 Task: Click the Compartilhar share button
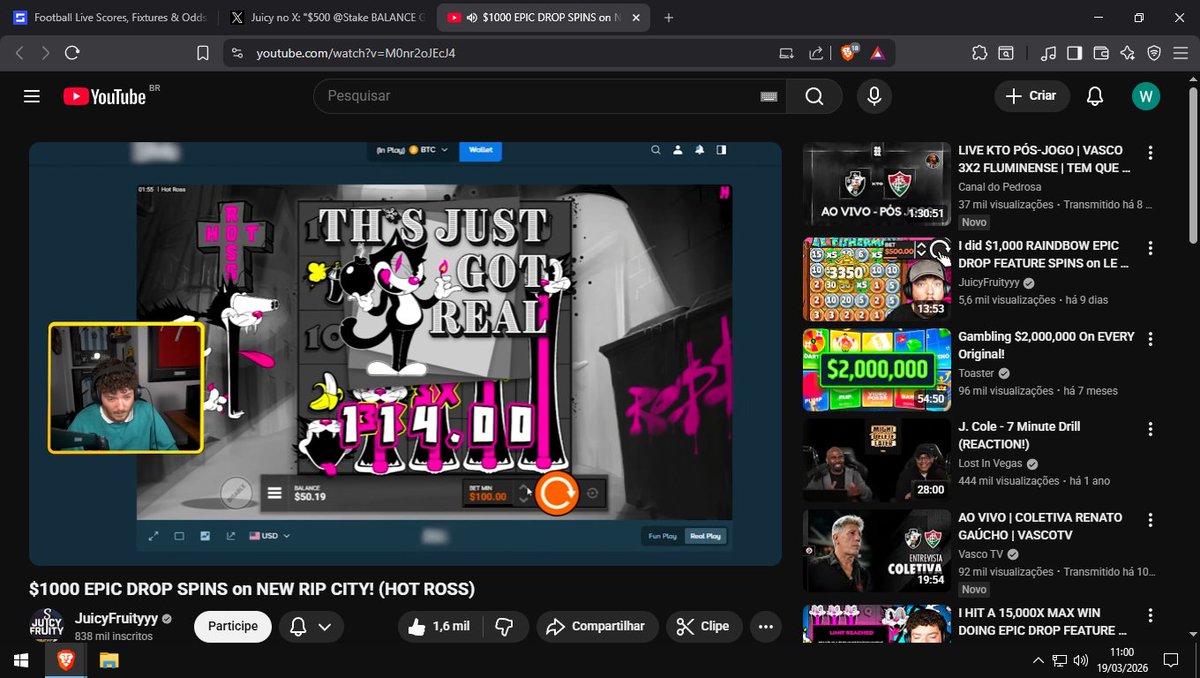click(x=597, y=626)
